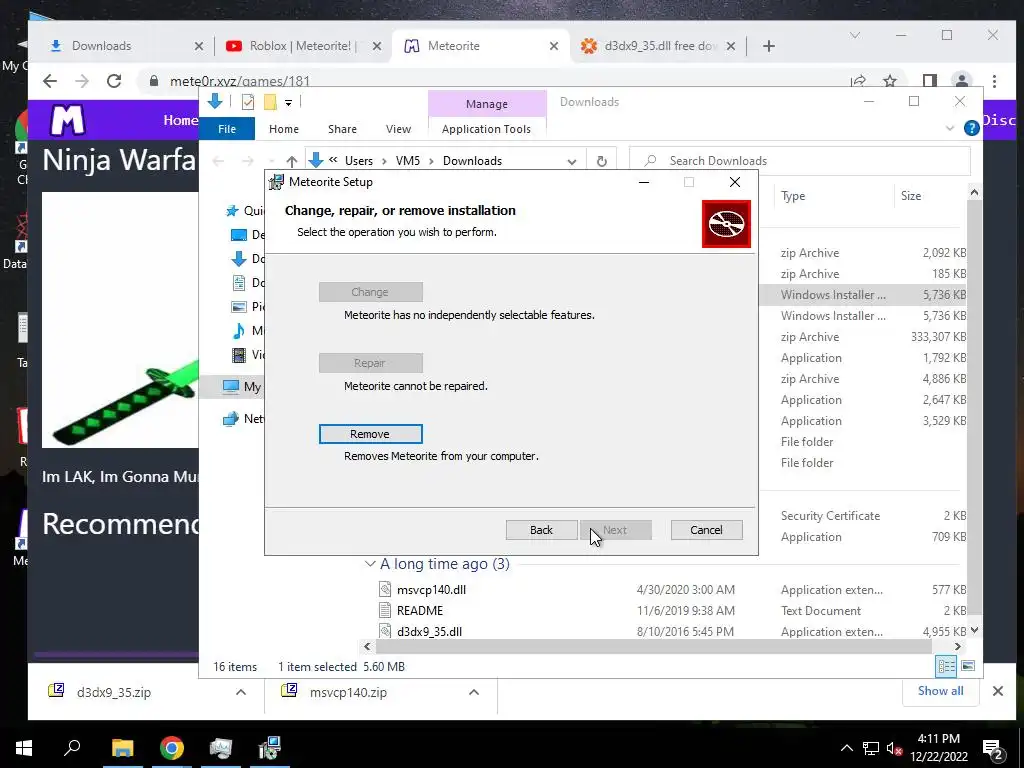This screenshot has width=1024, height=768.
Task: Select the d3dx9_35.dll file
Action: coord(429,632)
